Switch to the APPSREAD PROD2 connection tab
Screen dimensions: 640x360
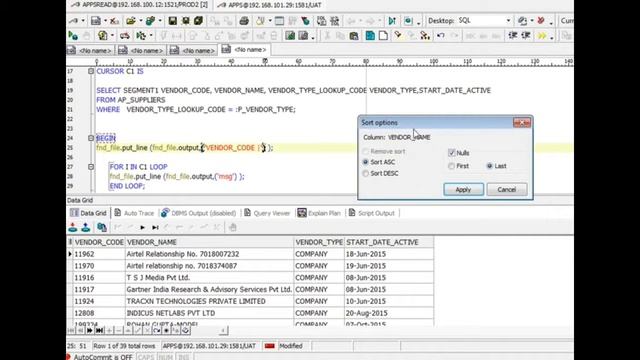coord(139,5)
